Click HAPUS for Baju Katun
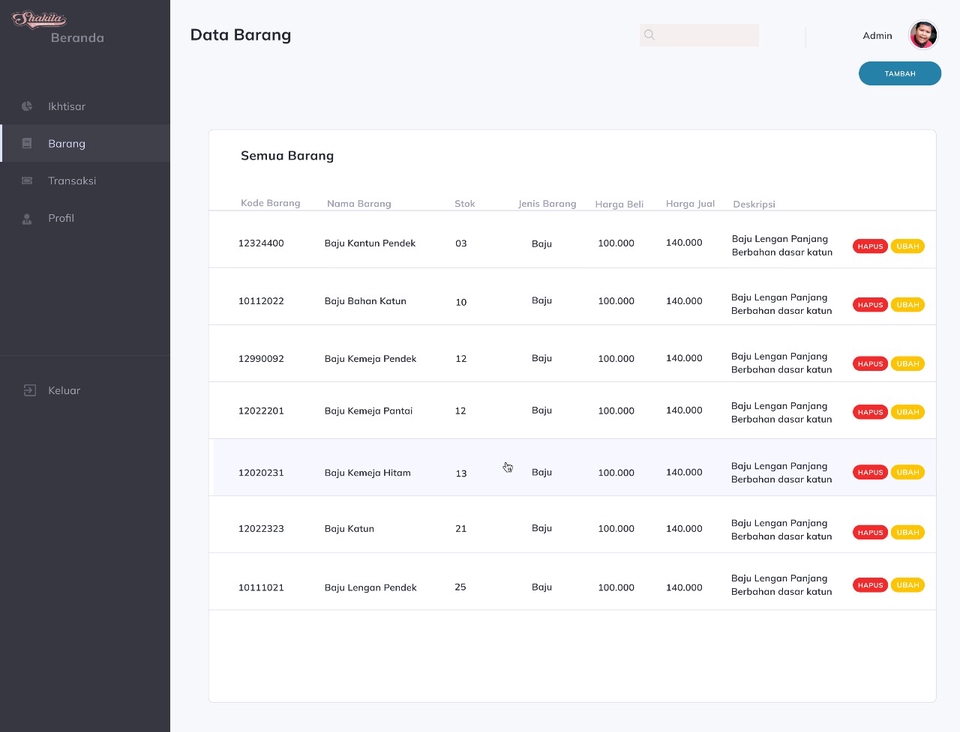 coord(869,532)
